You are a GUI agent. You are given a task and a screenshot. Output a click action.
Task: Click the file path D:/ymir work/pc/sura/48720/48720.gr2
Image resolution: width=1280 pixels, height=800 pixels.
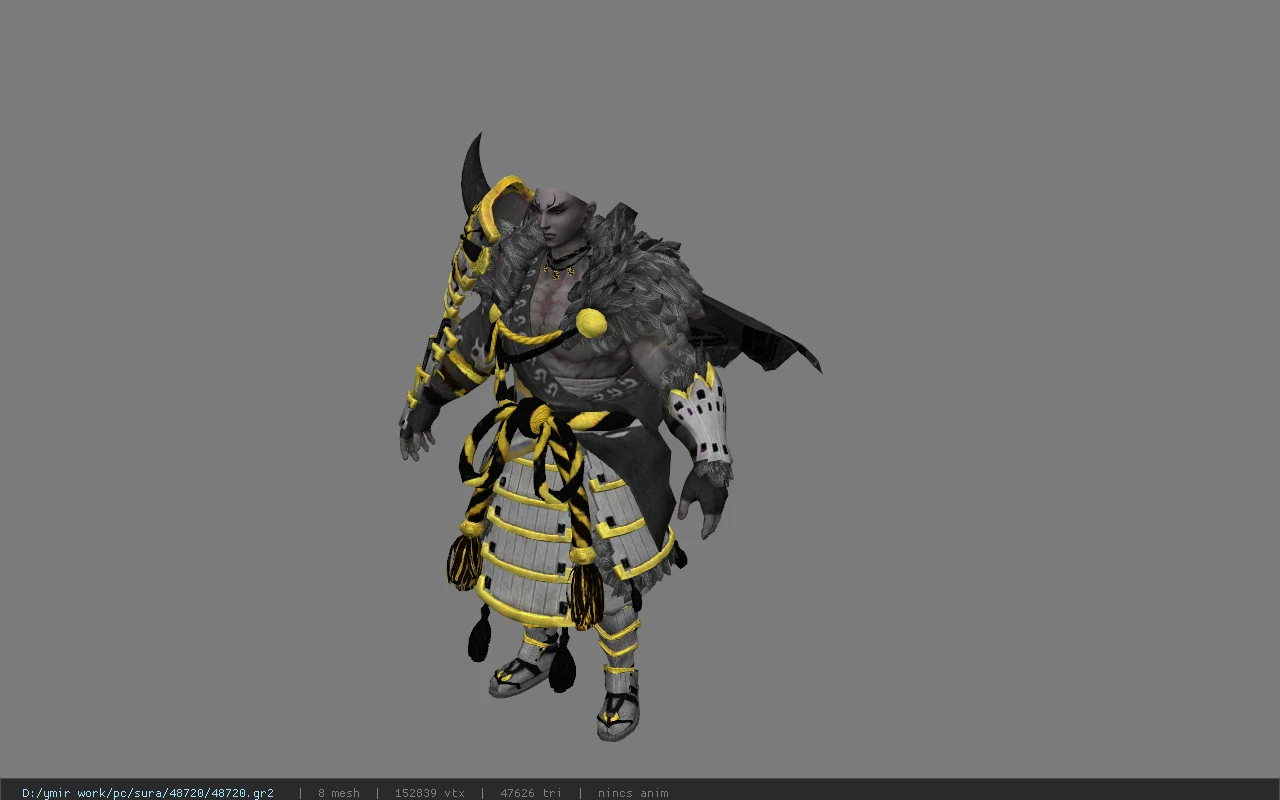pos(148,793)
